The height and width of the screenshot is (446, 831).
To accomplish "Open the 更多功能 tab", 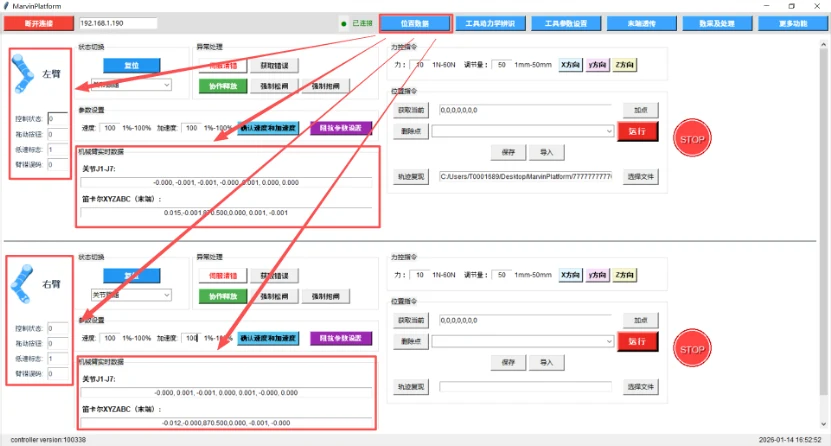I will [793, 23].
